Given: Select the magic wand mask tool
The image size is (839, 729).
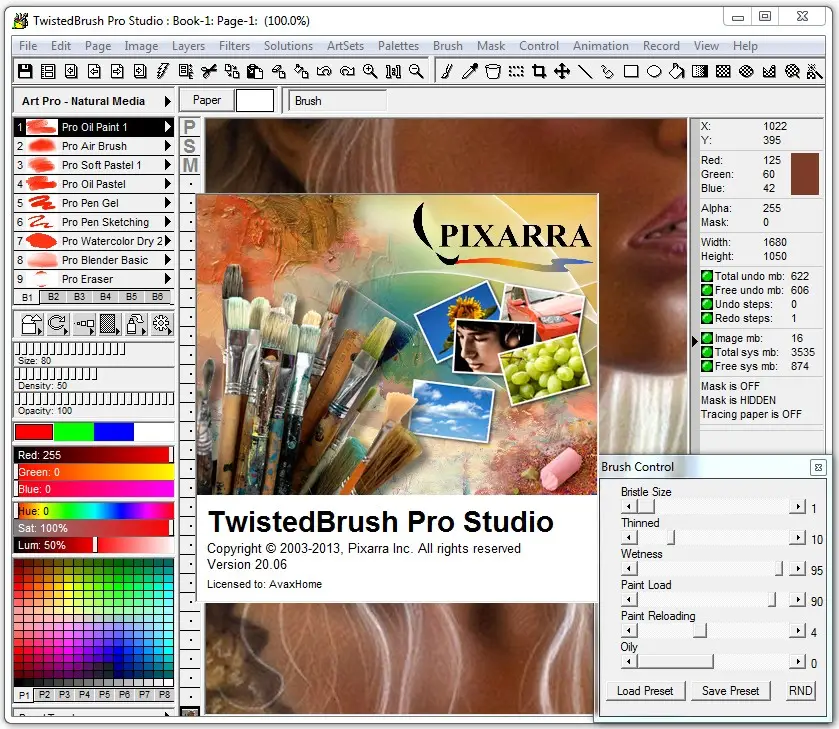Looking at the screenshot, I should pos(814,71).
